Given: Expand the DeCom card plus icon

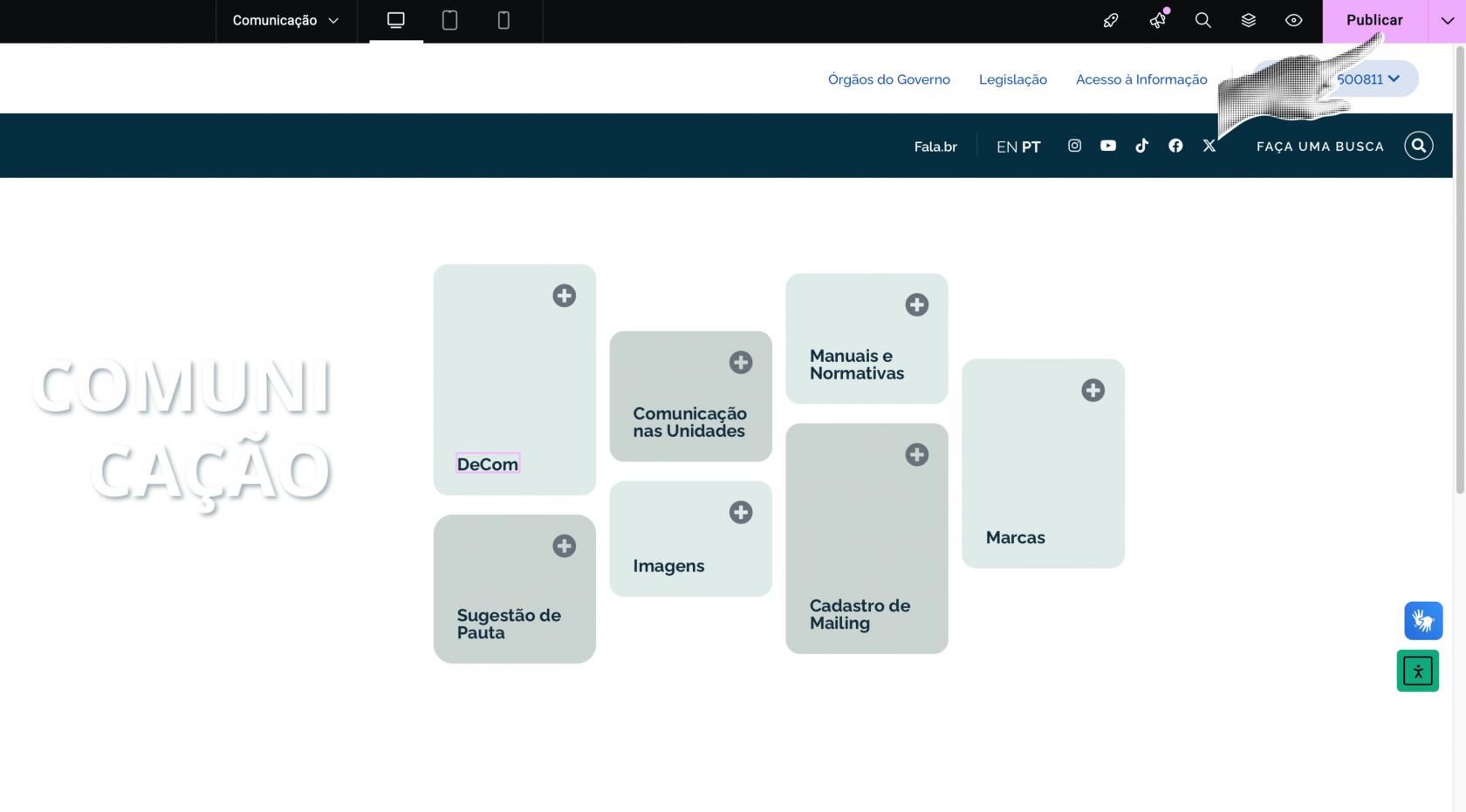Looking at the screenshot, I should tap(565, 296).
